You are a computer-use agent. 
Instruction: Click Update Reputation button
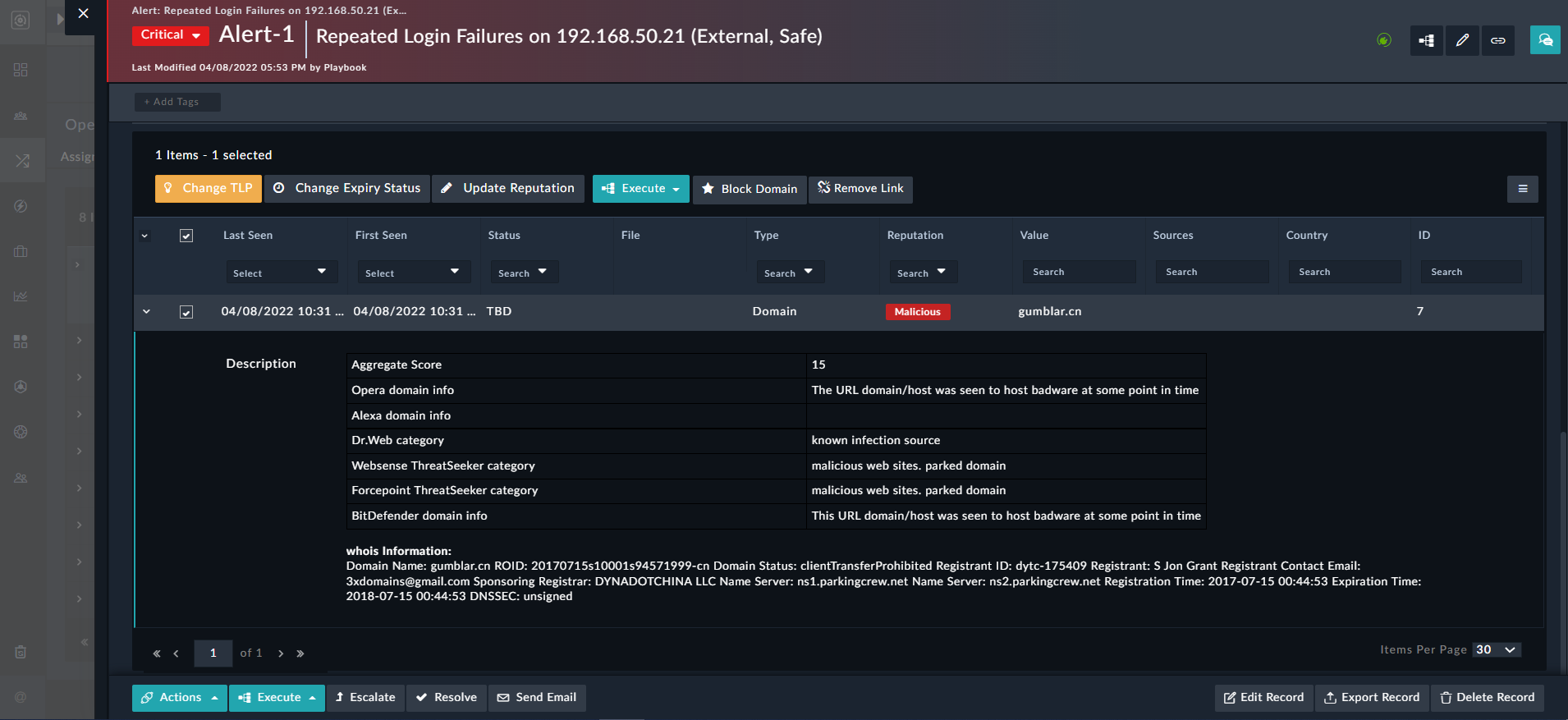pyautogui.click(x=508, y=189)
